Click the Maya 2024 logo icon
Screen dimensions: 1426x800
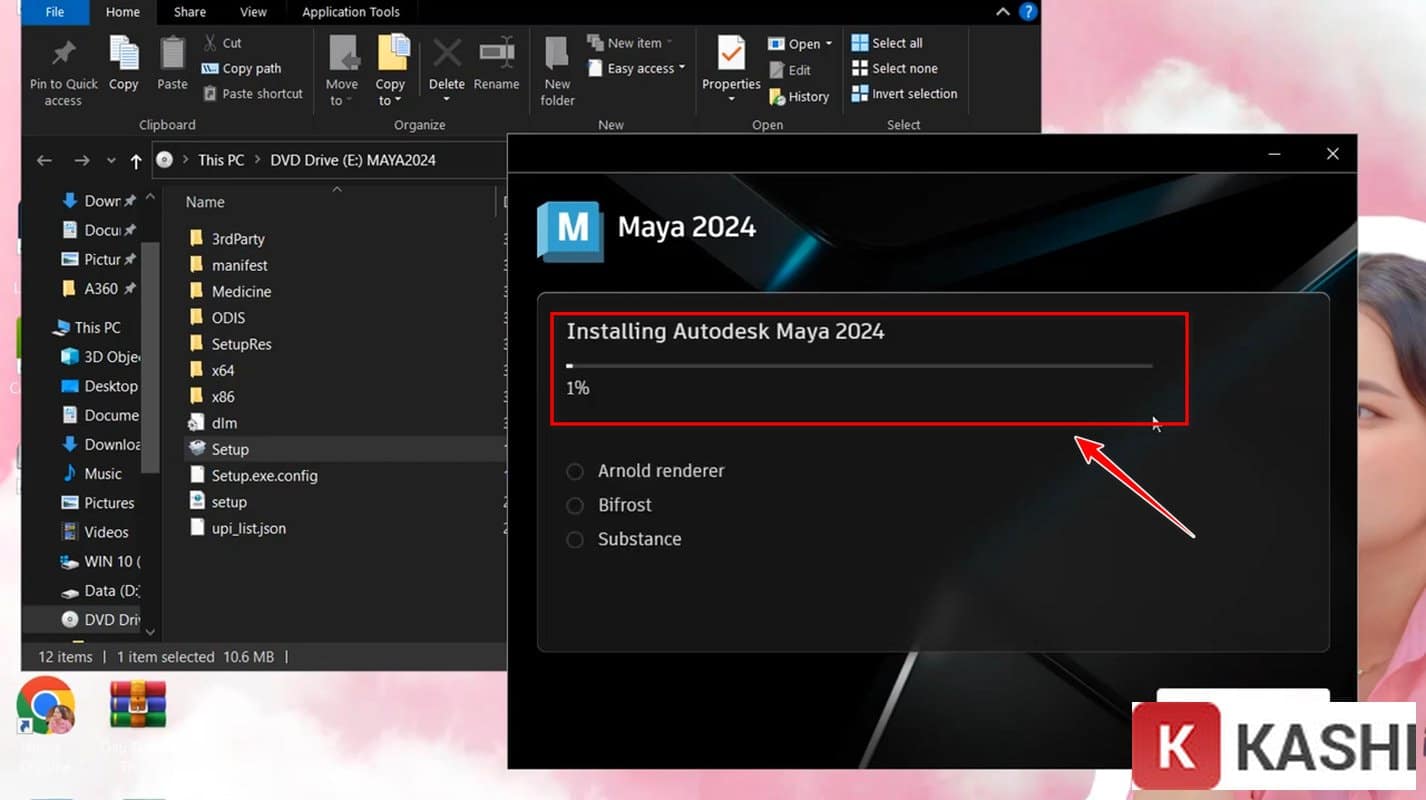click(570, 229)
